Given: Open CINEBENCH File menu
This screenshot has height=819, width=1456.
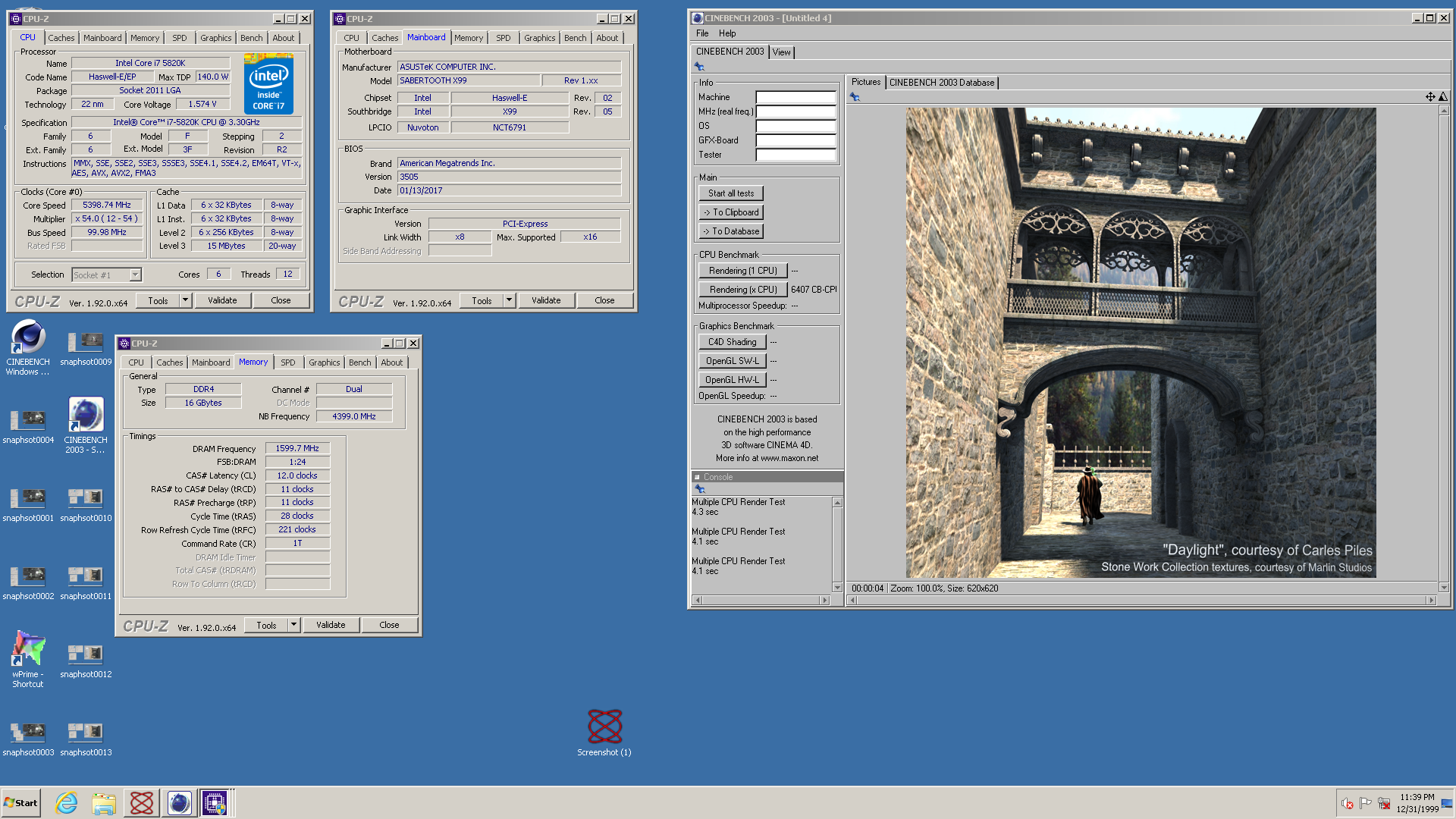Looking at the screenshot, I should click(x=702, y=33).
